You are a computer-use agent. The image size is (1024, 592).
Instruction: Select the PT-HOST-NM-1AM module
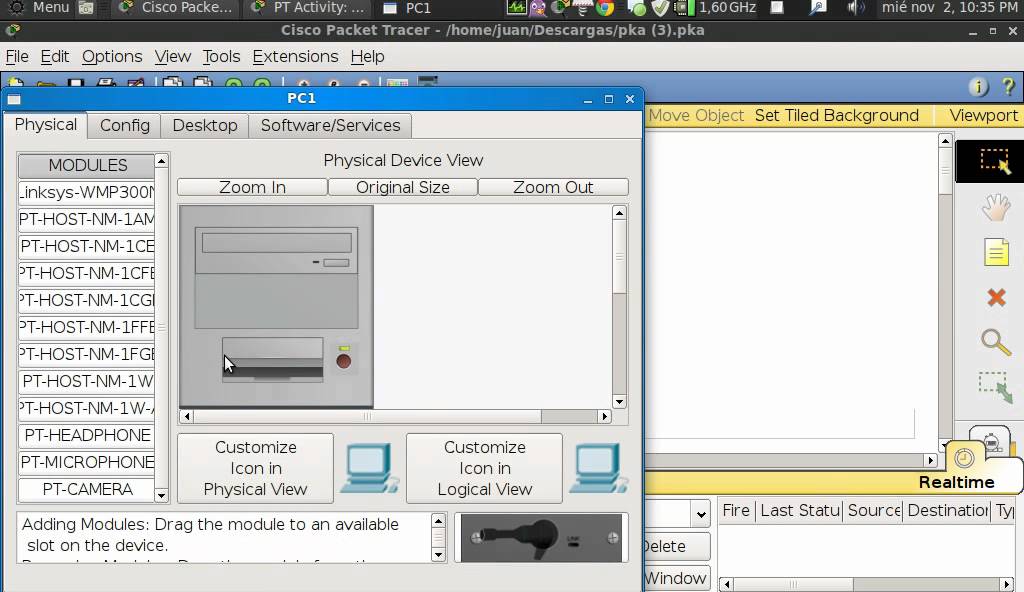87,220
